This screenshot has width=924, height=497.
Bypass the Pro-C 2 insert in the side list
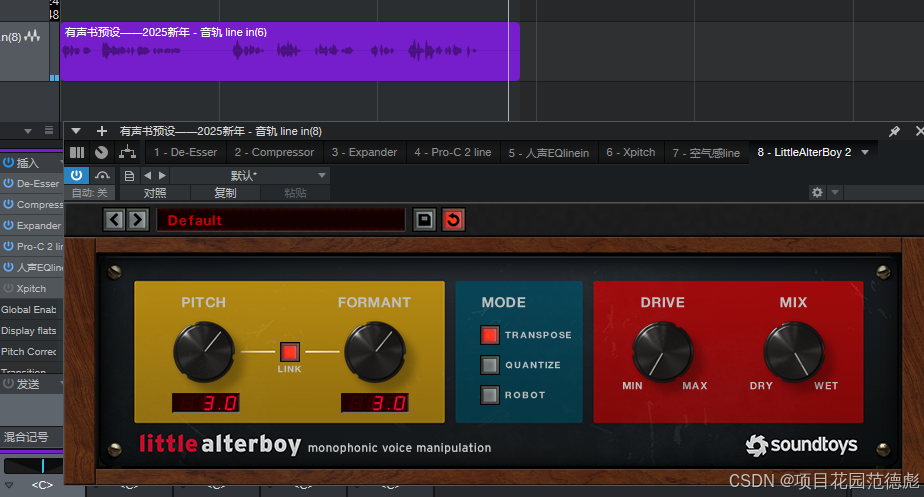tap(8, 246)
